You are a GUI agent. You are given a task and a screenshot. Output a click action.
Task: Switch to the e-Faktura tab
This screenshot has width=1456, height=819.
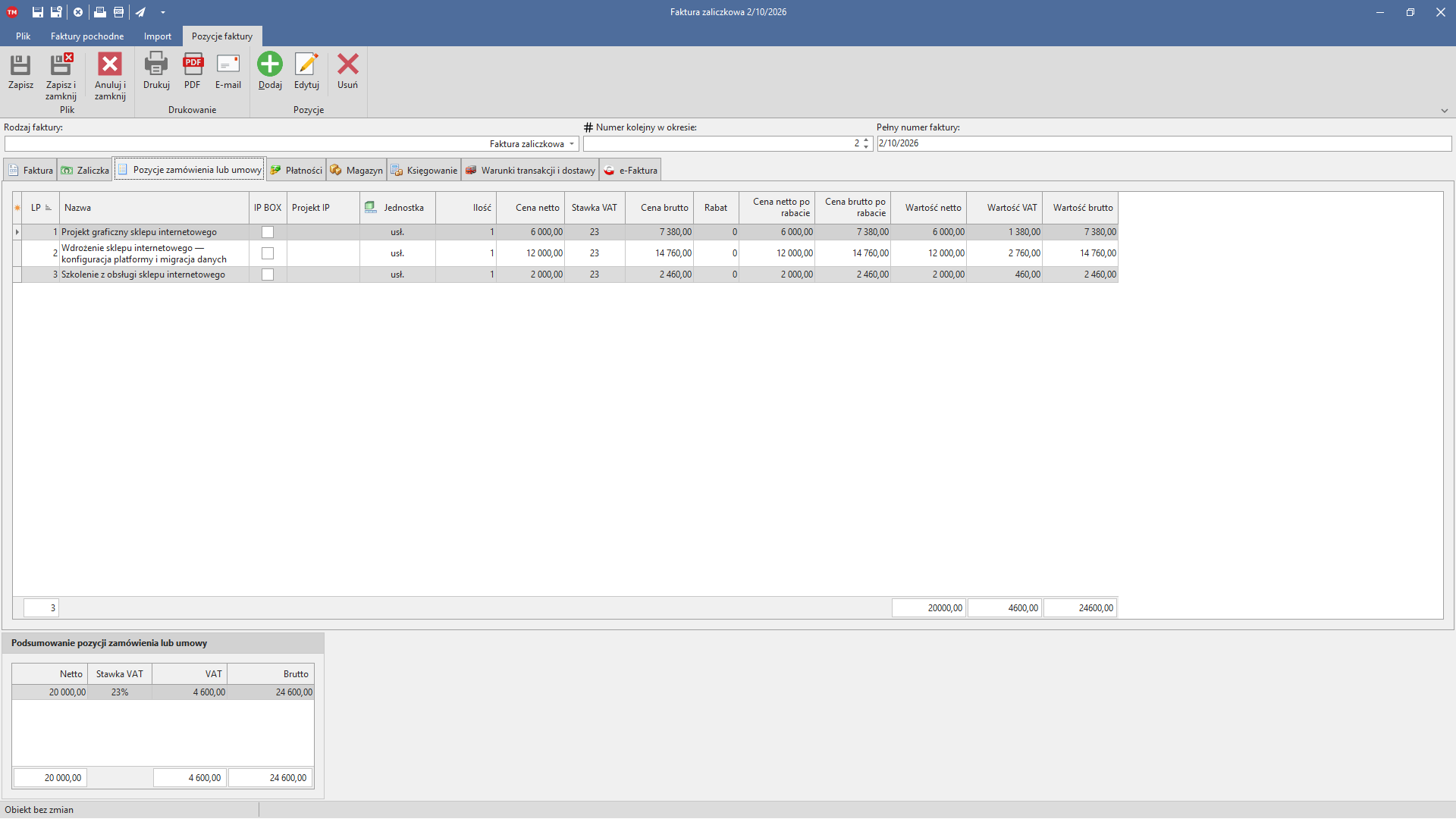pyautogui.click(x=631, y=171)
